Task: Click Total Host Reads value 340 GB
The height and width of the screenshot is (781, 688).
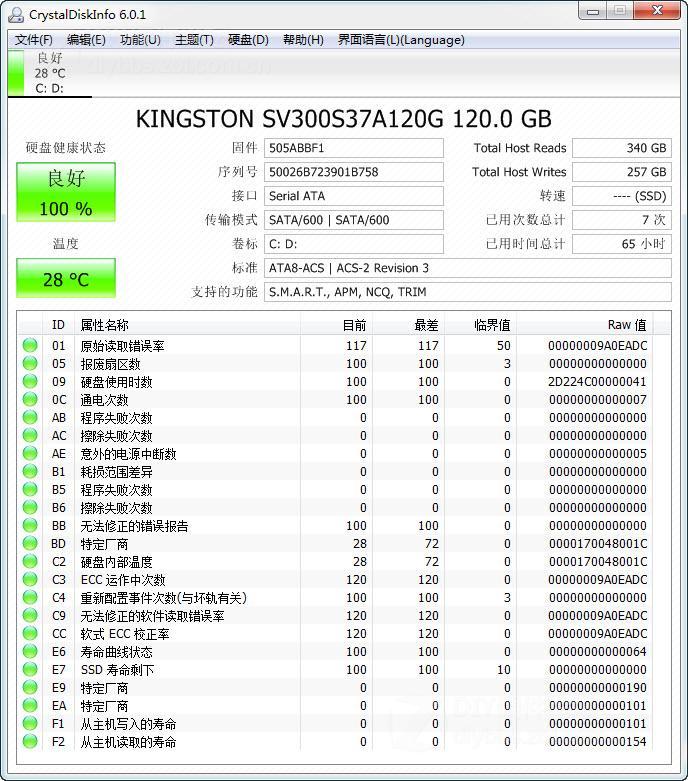Action: point(622,148)
